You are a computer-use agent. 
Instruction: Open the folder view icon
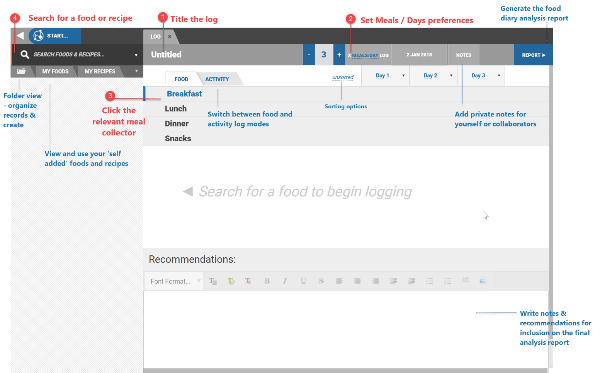pos(21,71)
